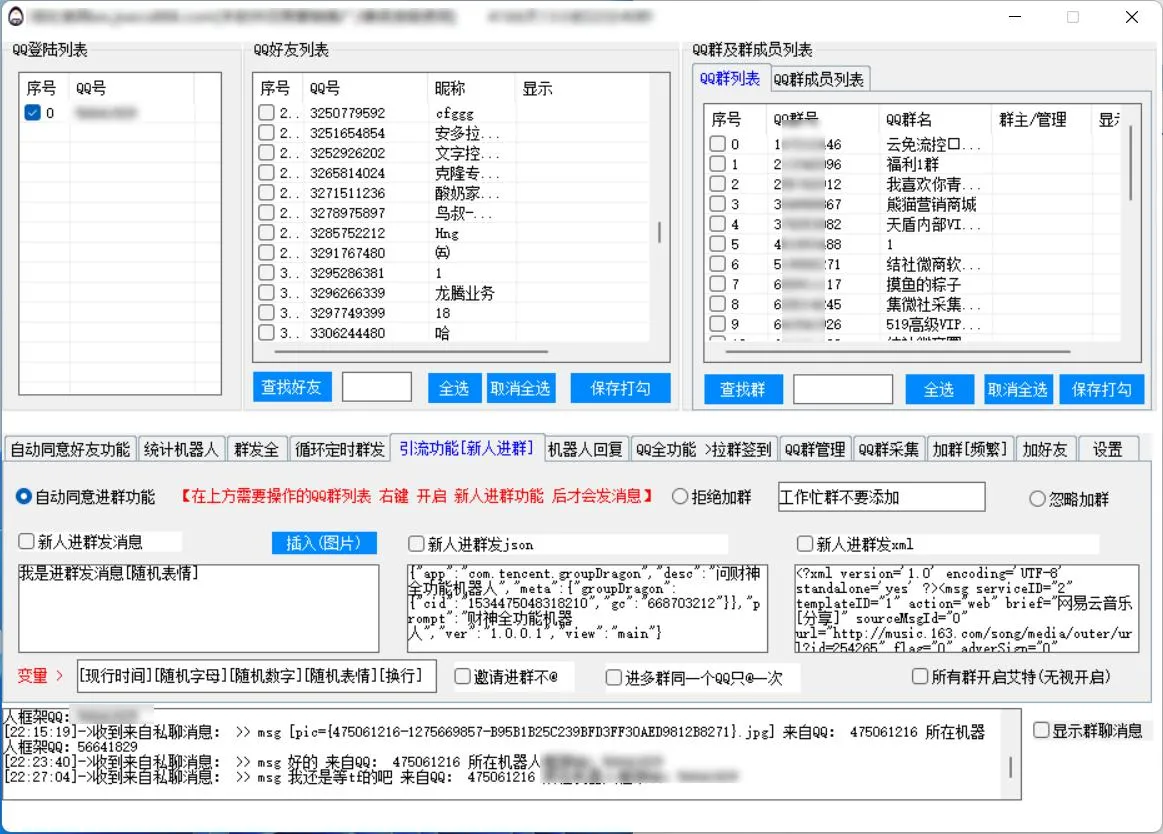
Task: Open the 引流功能[新人进群] tab
Action: [x=467, y=448]
